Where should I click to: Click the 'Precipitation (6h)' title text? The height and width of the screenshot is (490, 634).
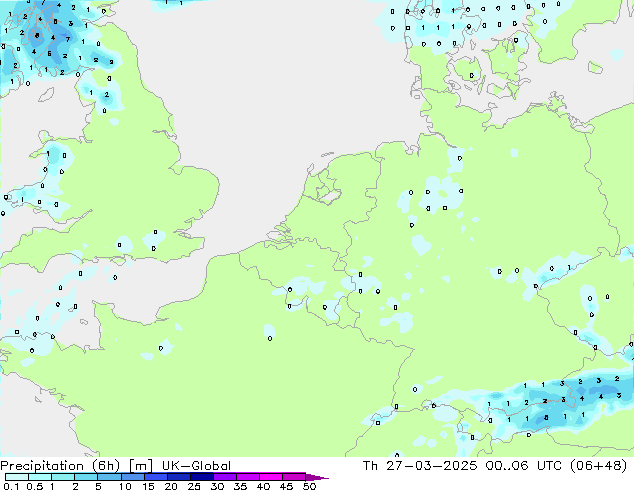tap(60, 466)
